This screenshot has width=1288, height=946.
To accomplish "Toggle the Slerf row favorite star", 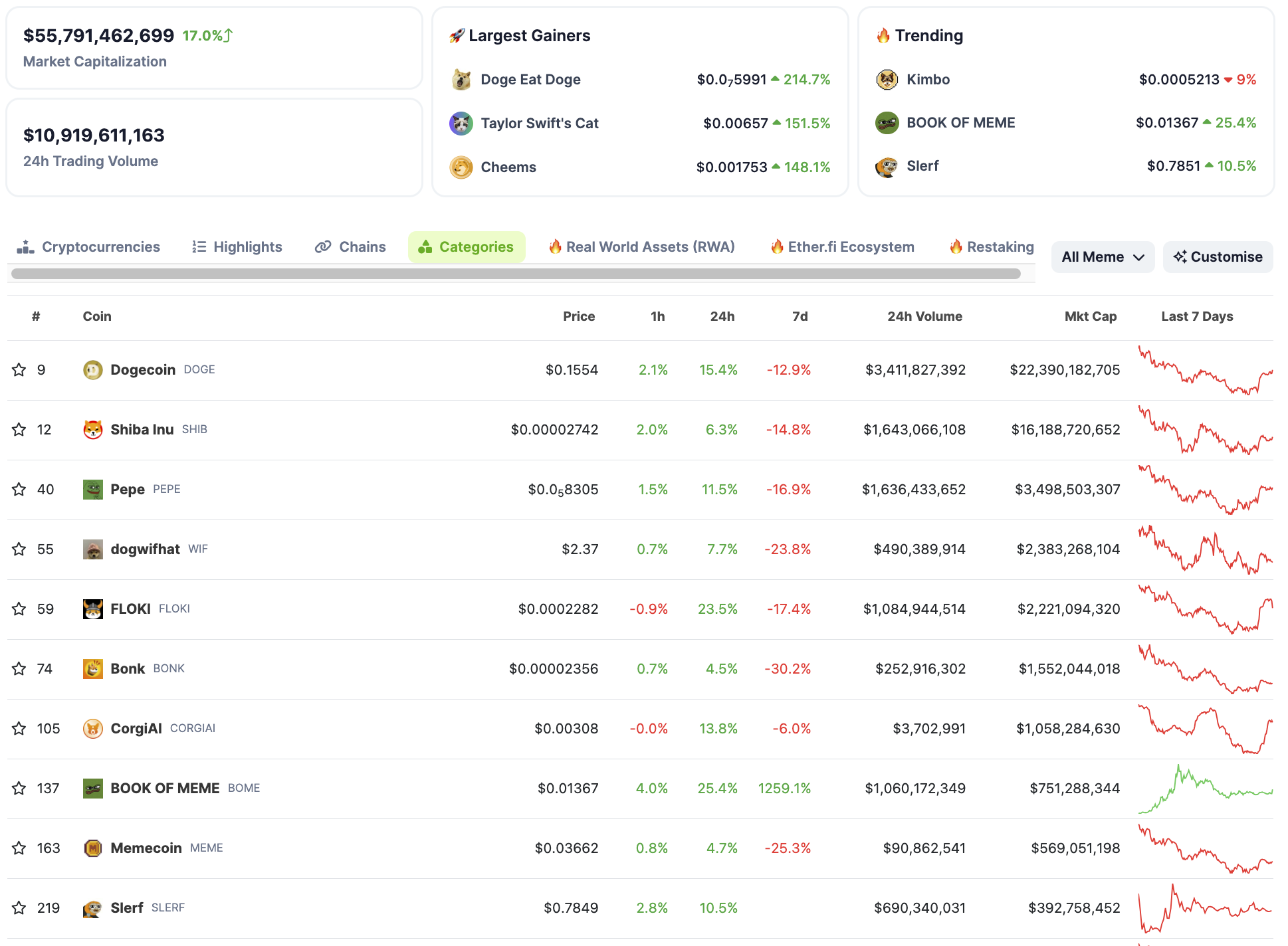I will coord(19,908).
